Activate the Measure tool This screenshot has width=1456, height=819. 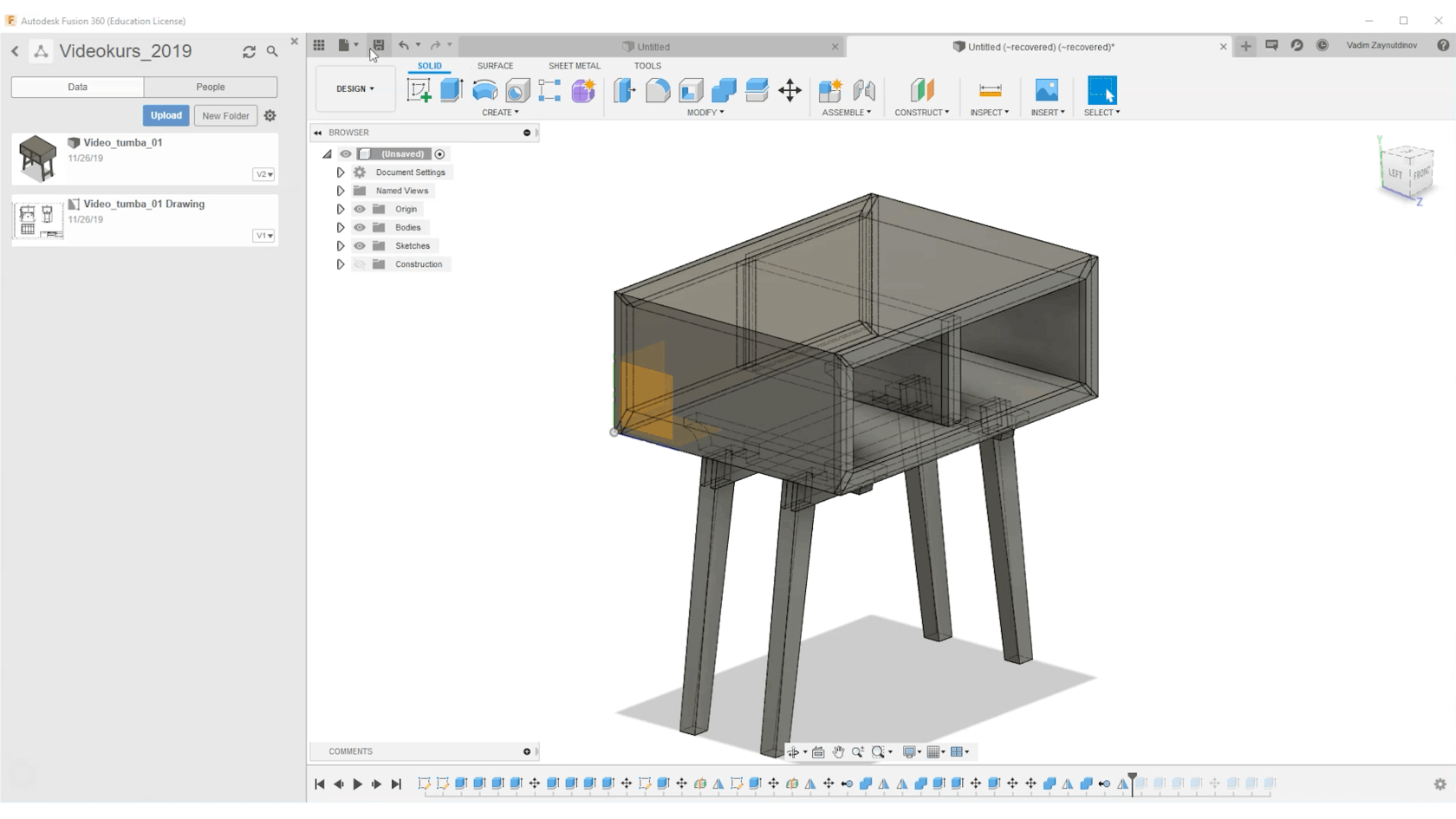click(x=990, y=90)
